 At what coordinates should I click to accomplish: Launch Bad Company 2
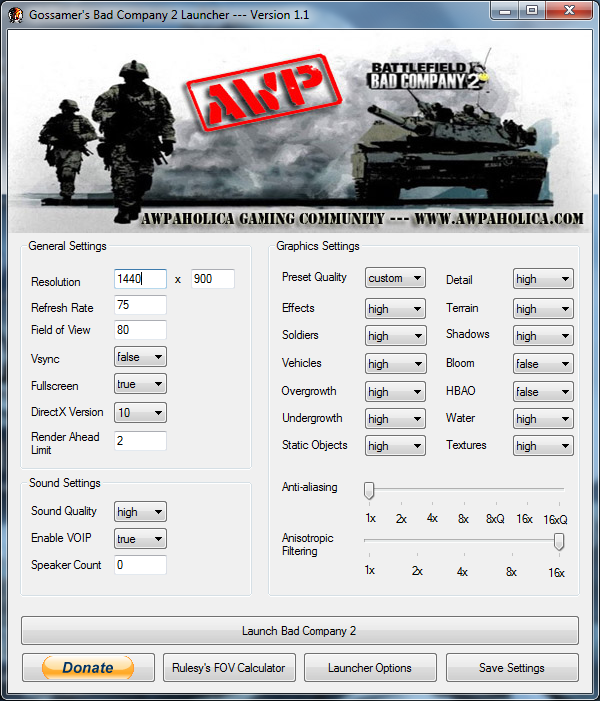pos(299,631)
